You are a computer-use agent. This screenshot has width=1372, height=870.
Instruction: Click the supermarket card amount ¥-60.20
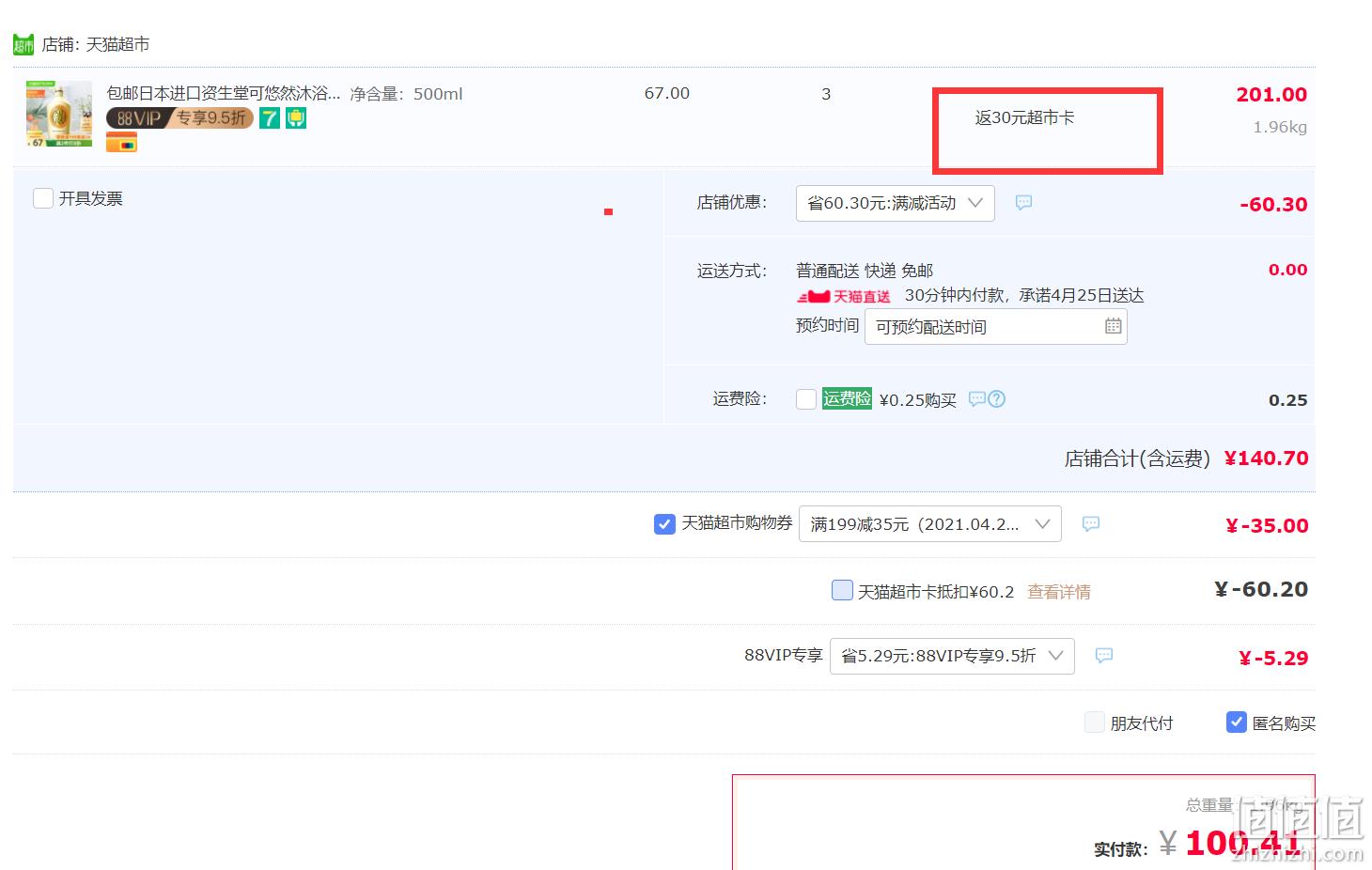[1261, 590]
